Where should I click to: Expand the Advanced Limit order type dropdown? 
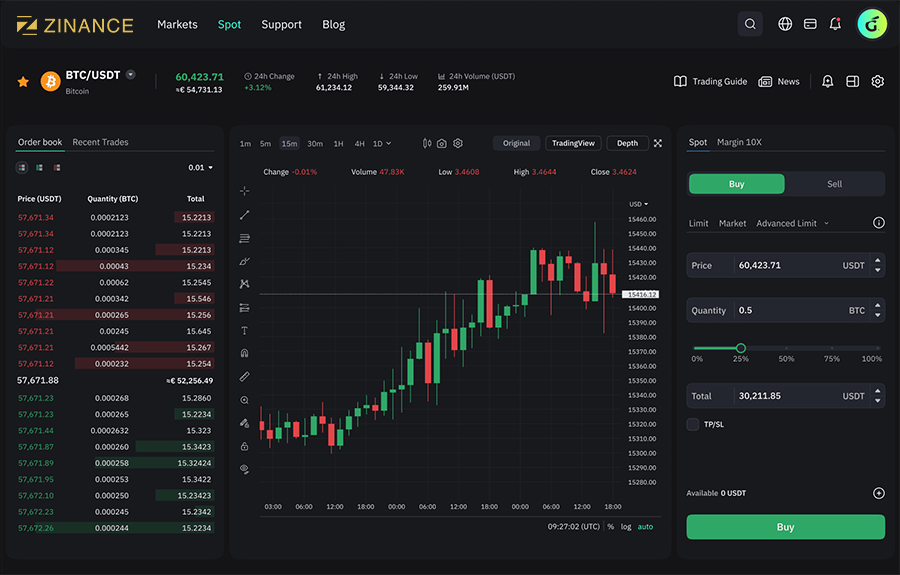(x=792, y=223)
